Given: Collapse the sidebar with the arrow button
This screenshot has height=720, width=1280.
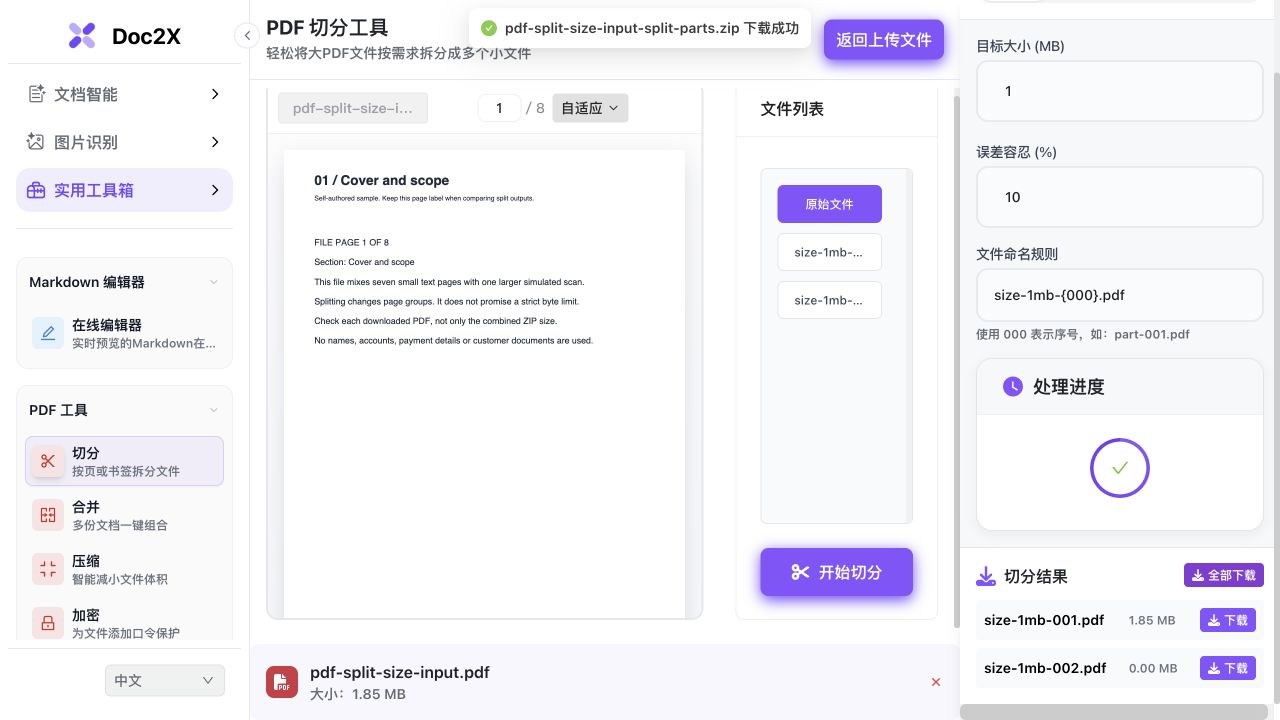Looking at the screenshot, I should [247, 36].
